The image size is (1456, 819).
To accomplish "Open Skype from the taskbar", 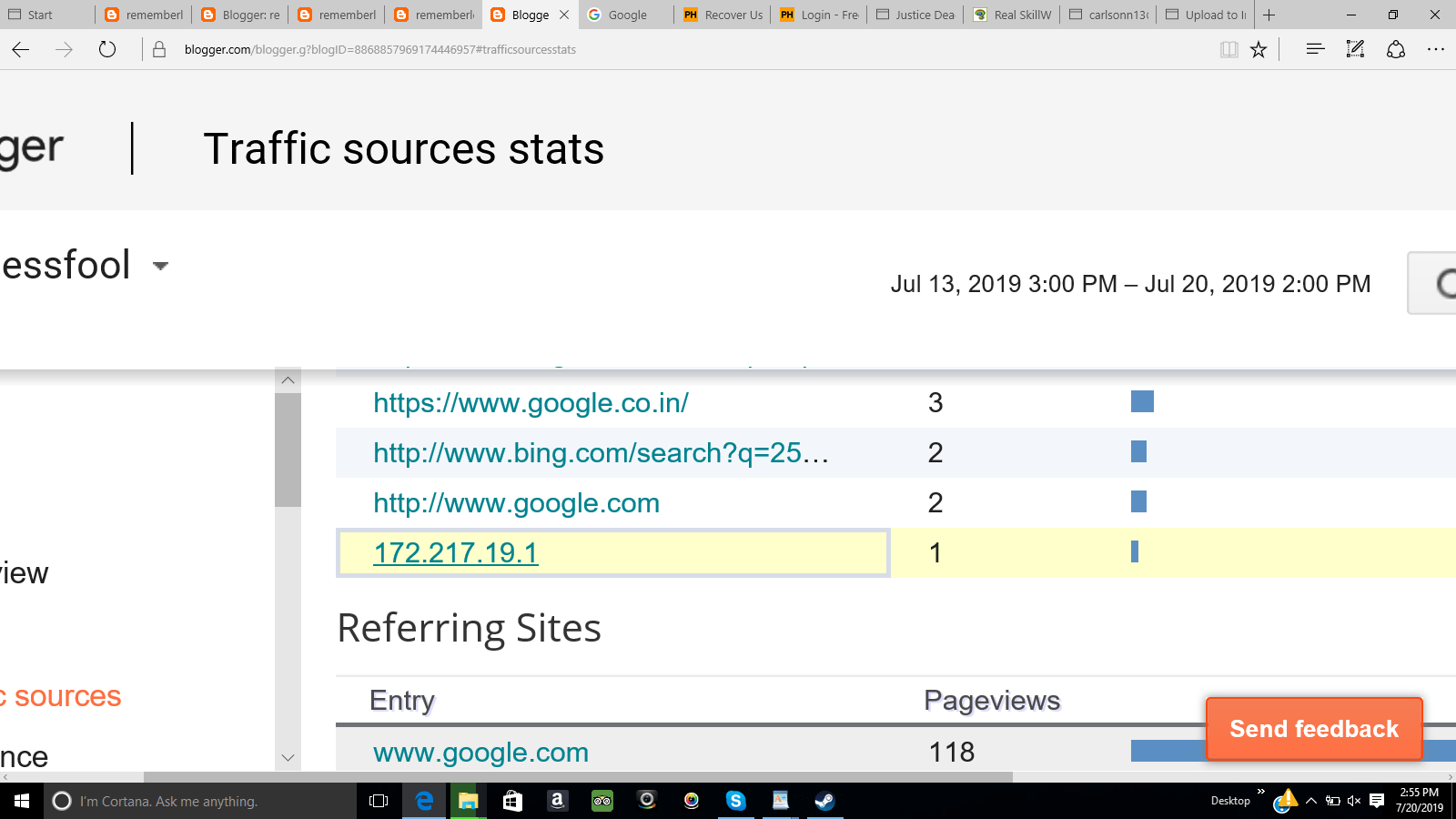I will 735,801.
